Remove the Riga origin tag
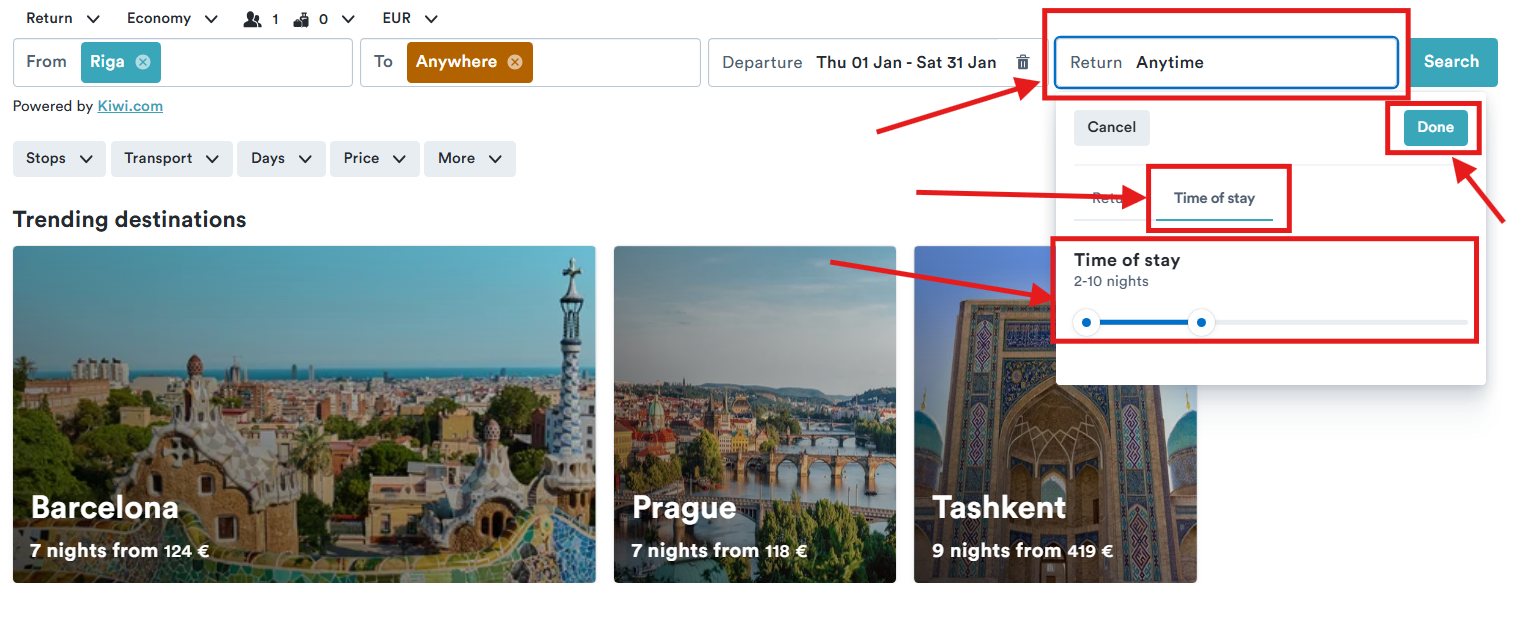Viewport: 1532px width, 618px height. coord(143,62)
